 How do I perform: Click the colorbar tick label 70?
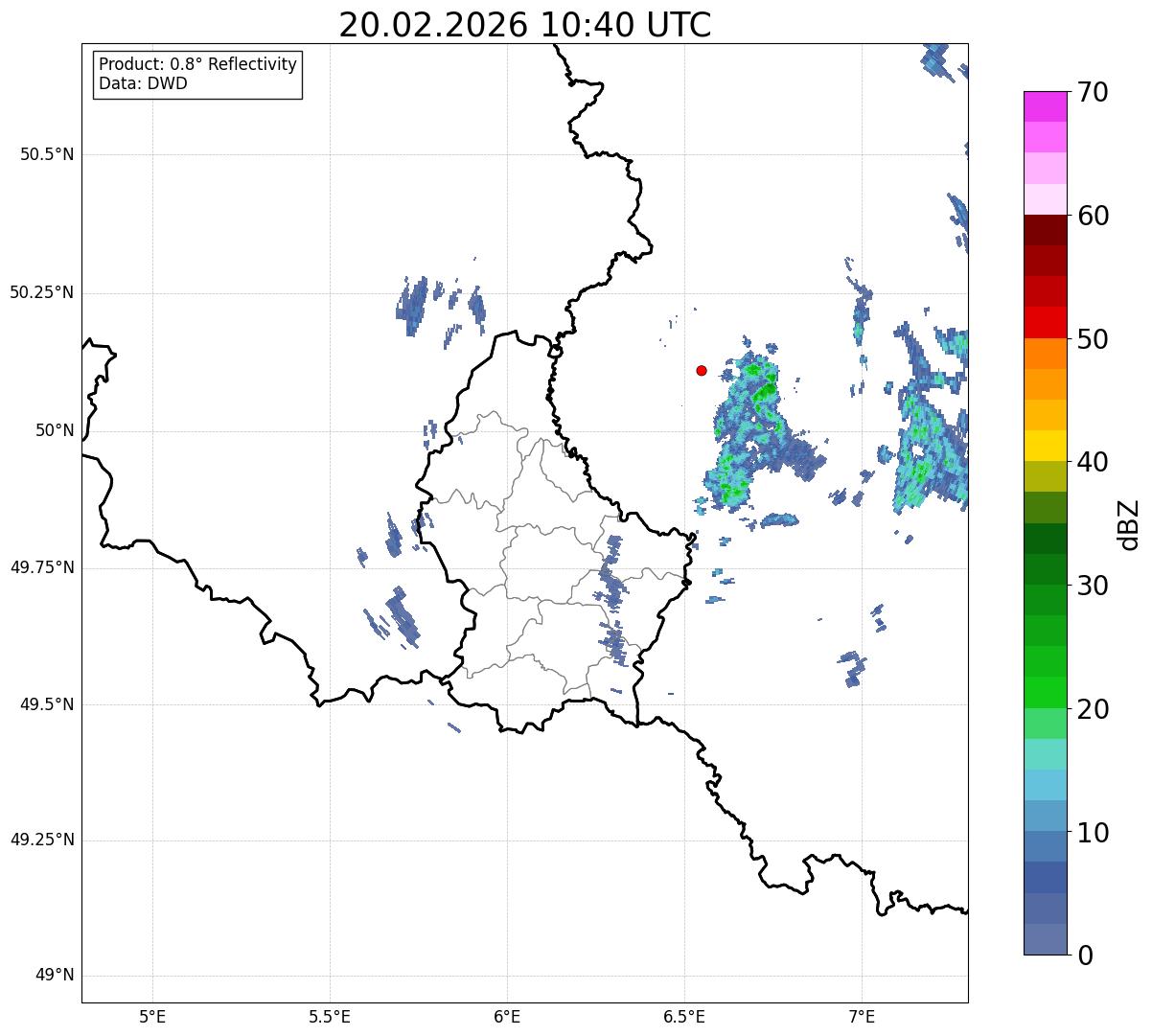[1092, 93]
